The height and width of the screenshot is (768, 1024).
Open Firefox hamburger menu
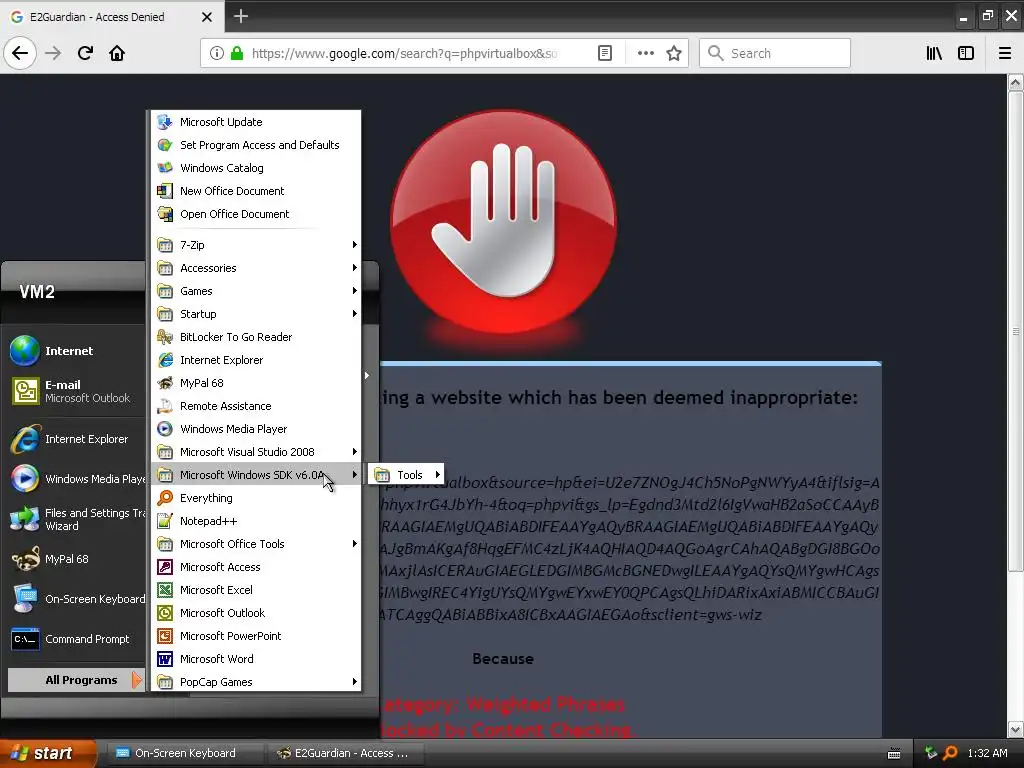click(x=1005, y=53)
